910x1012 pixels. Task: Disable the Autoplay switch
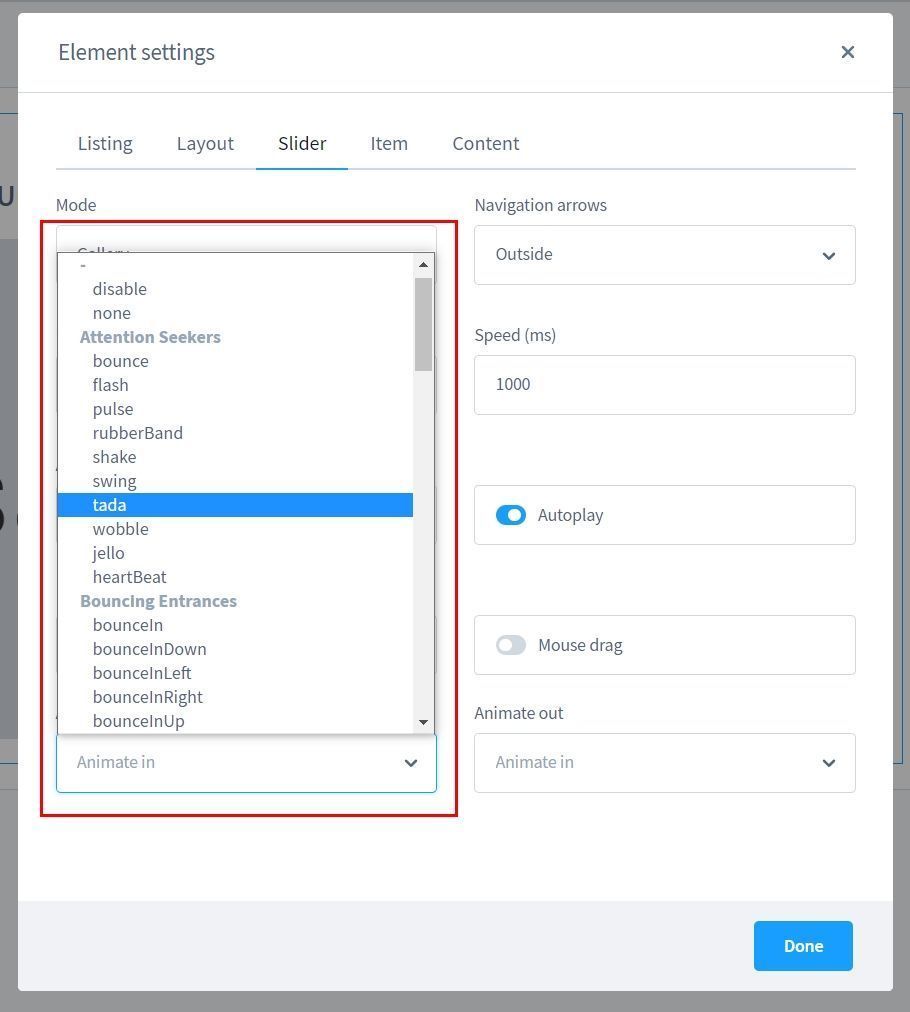coord(511,515)
